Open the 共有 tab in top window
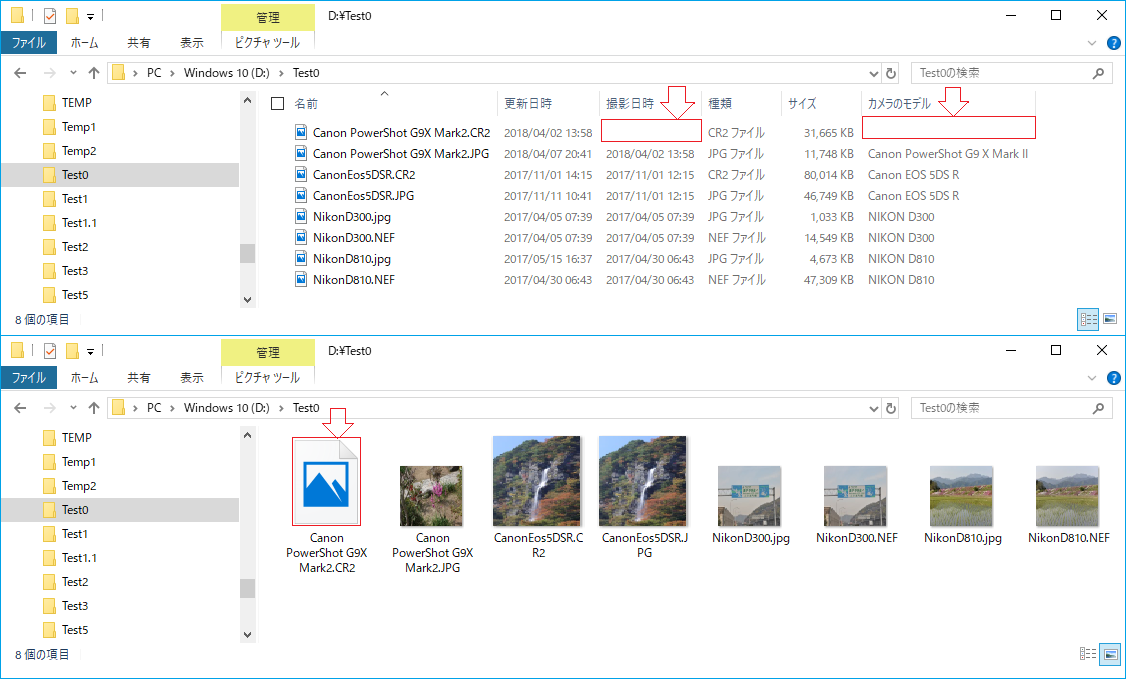1126x679 pixels. point(139,43)
